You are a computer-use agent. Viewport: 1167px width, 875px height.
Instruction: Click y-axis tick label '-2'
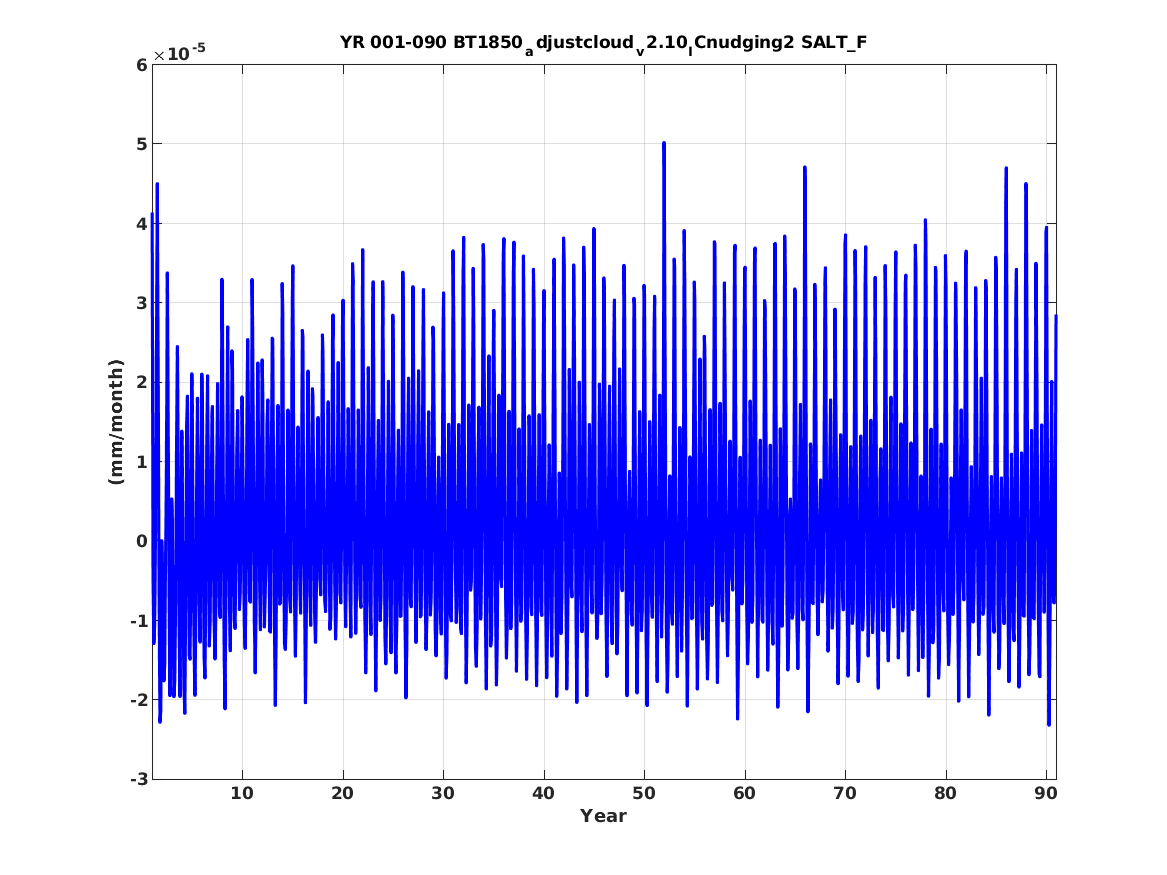[138, 700]
